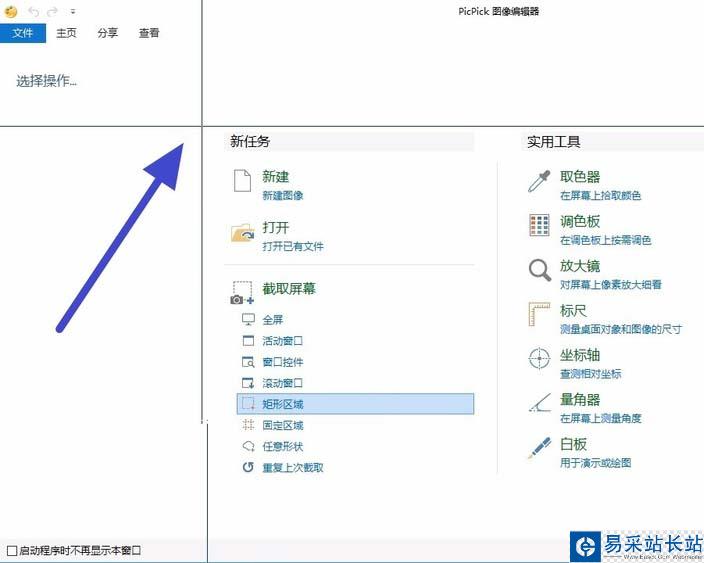The width and height of the screenshot is (704, 563).
Task: Click the 白板 pen icon
Action: [x=539, y=448]
